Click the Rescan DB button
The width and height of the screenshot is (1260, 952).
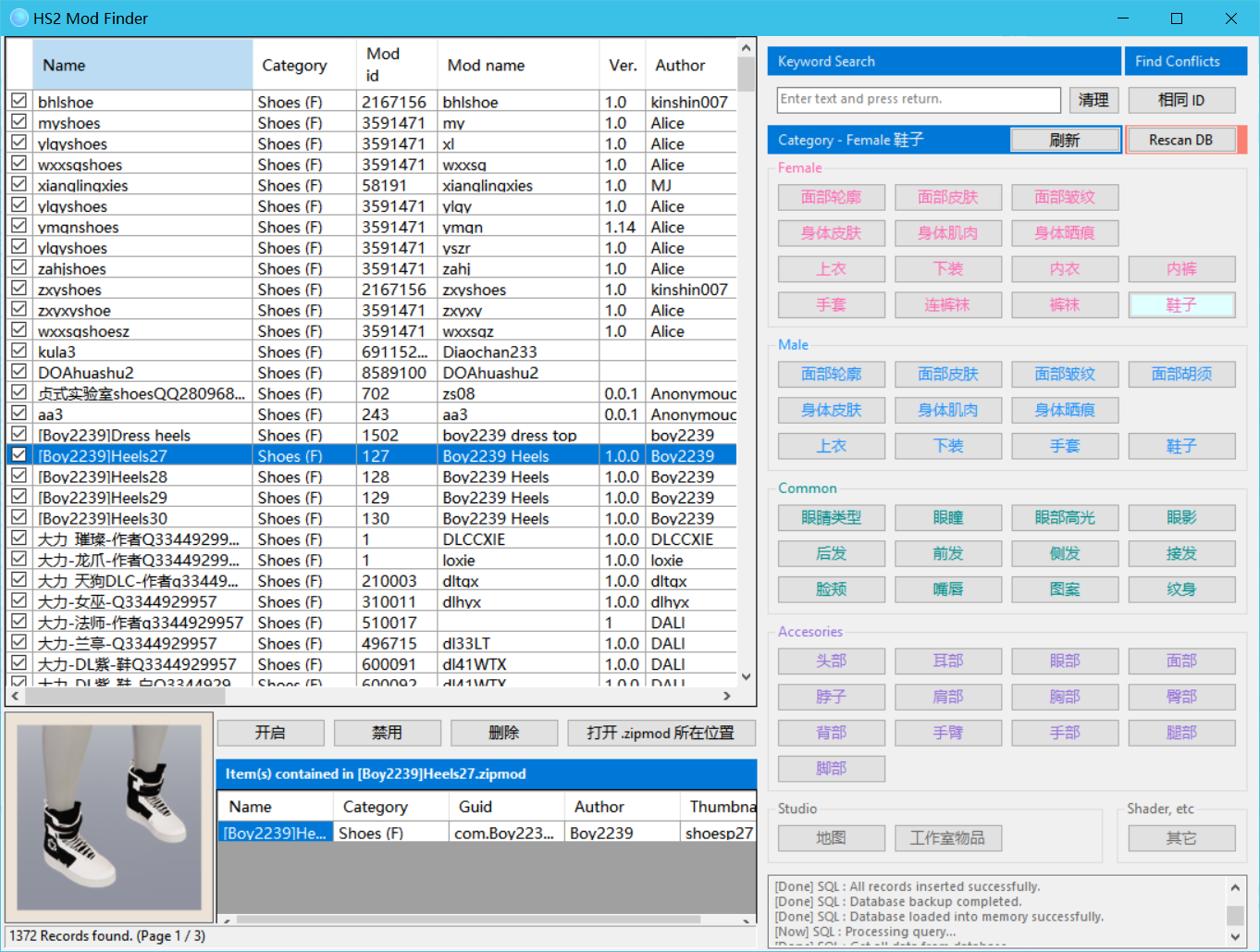[1180, 140]
